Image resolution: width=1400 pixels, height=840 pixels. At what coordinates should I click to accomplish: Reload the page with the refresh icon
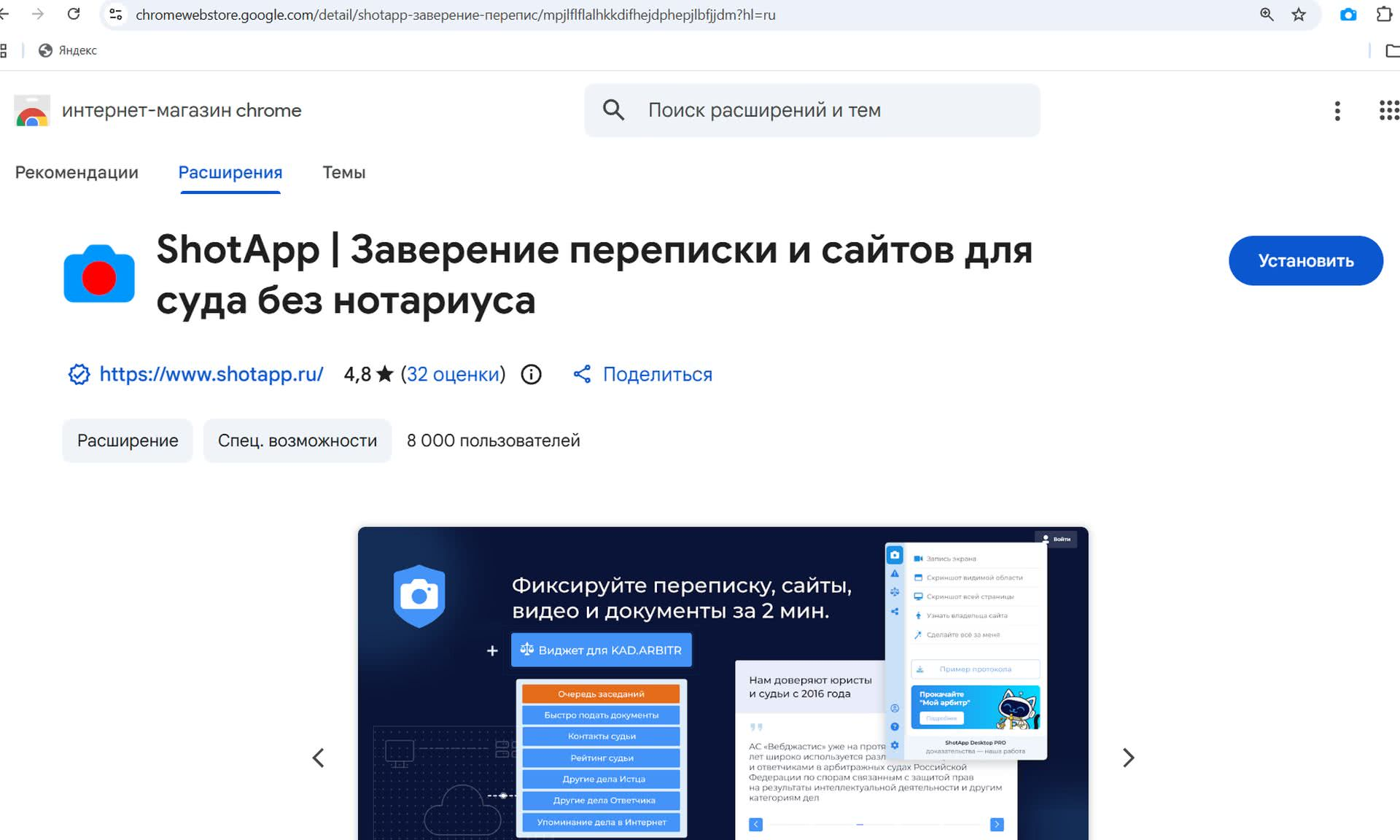click(x=74, y=14)
